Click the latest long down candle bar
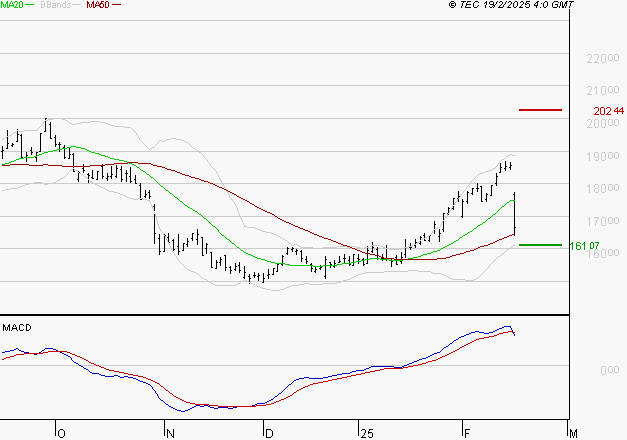This screenshot has width=627, height=440. [514, 213]
